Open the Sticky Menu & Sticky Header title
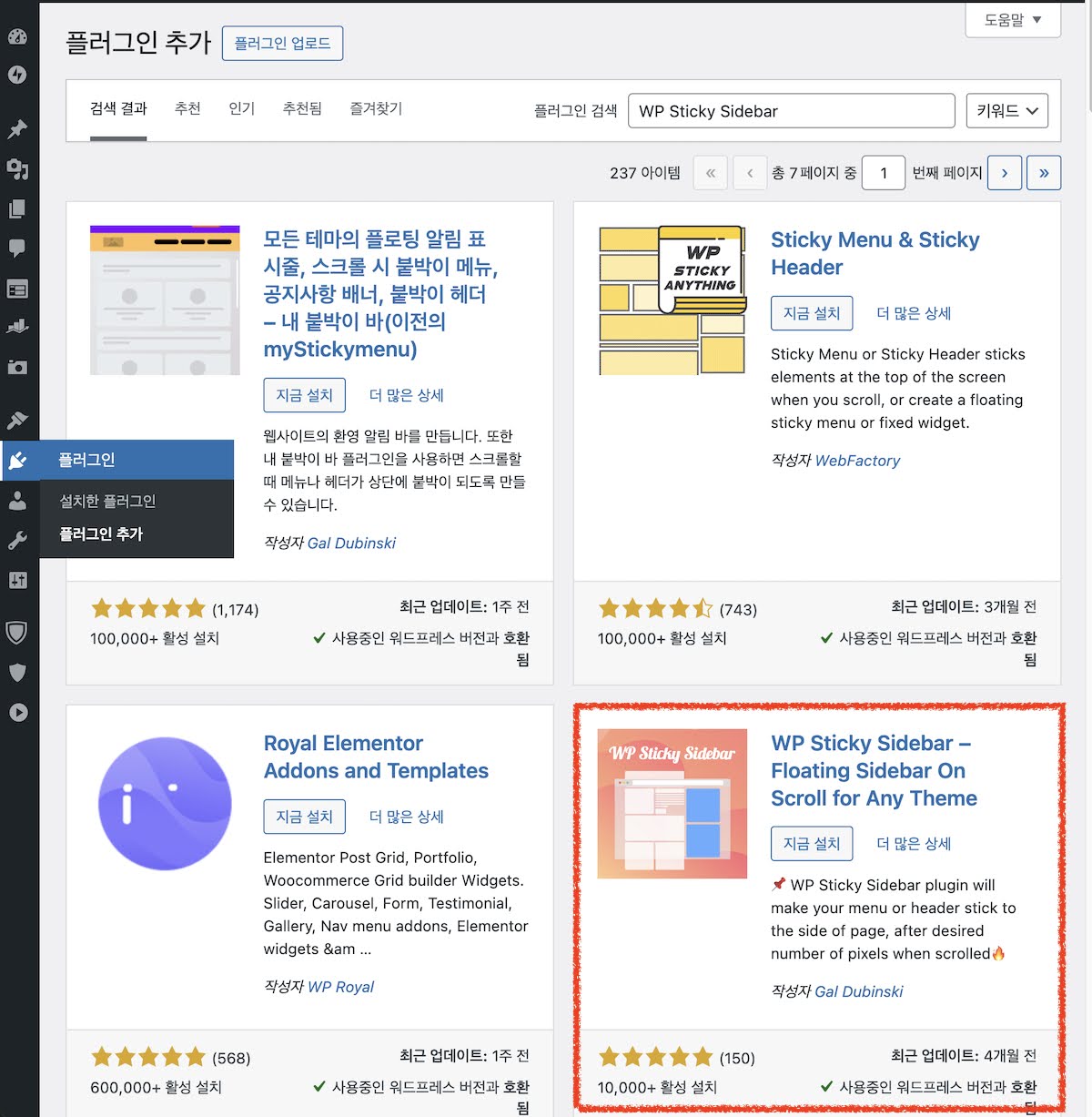 [x=875, y=253]
